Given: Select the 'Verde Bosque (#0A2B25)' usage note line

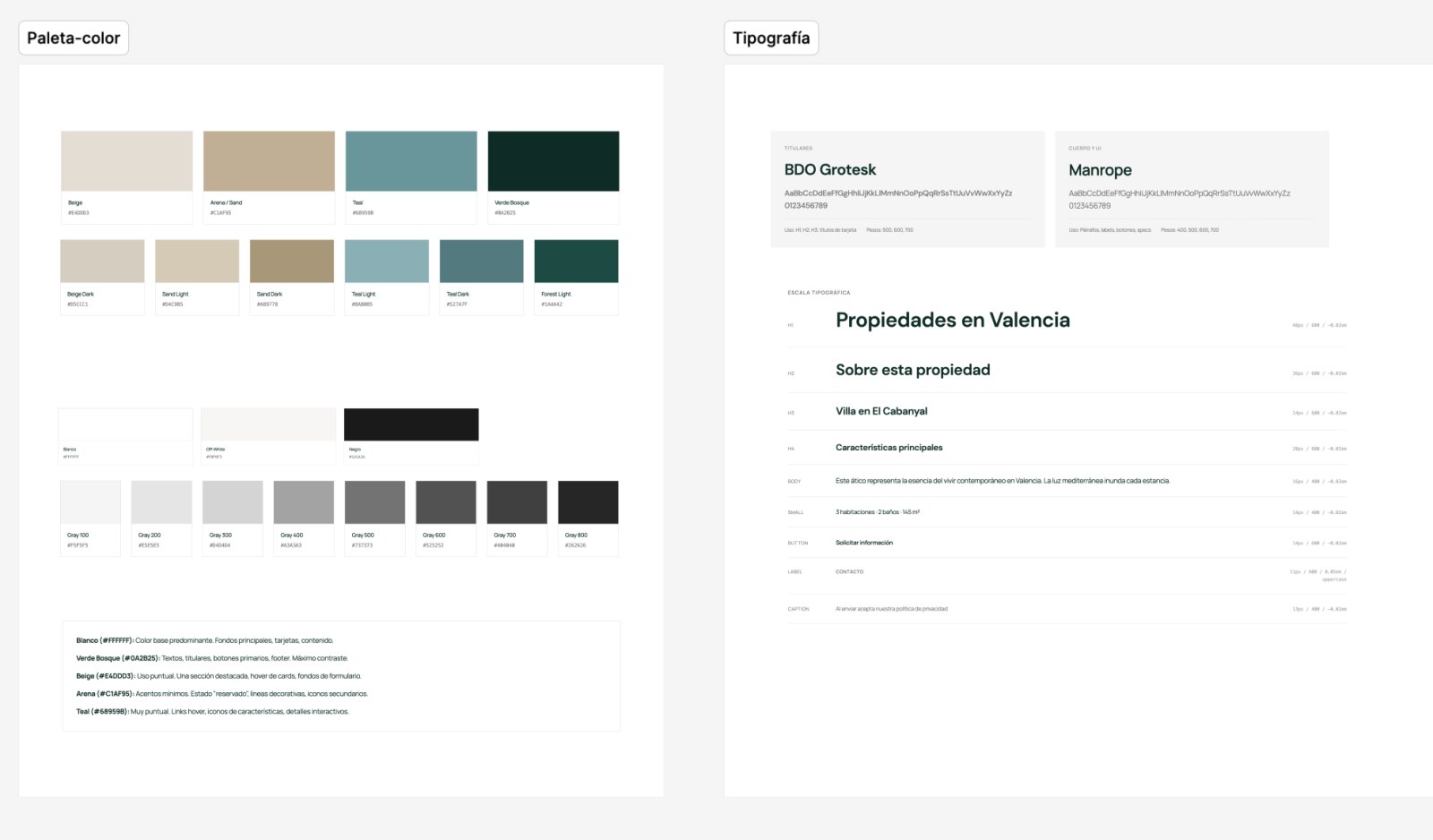Looking at the screenshot, I should [x=212, y=658].
